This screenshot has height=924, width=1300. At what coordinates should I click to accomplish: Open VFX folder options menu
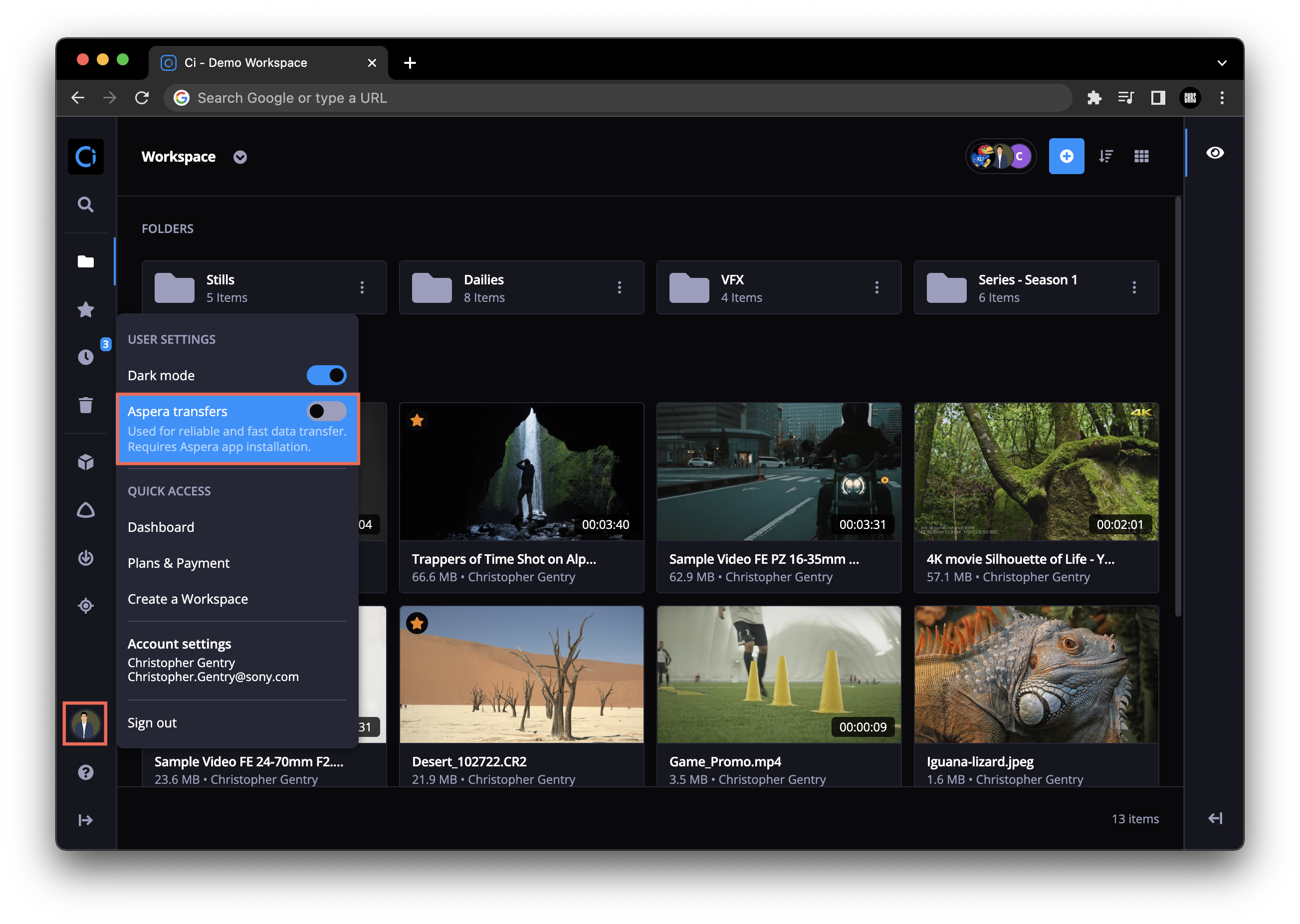click(876, 287)
